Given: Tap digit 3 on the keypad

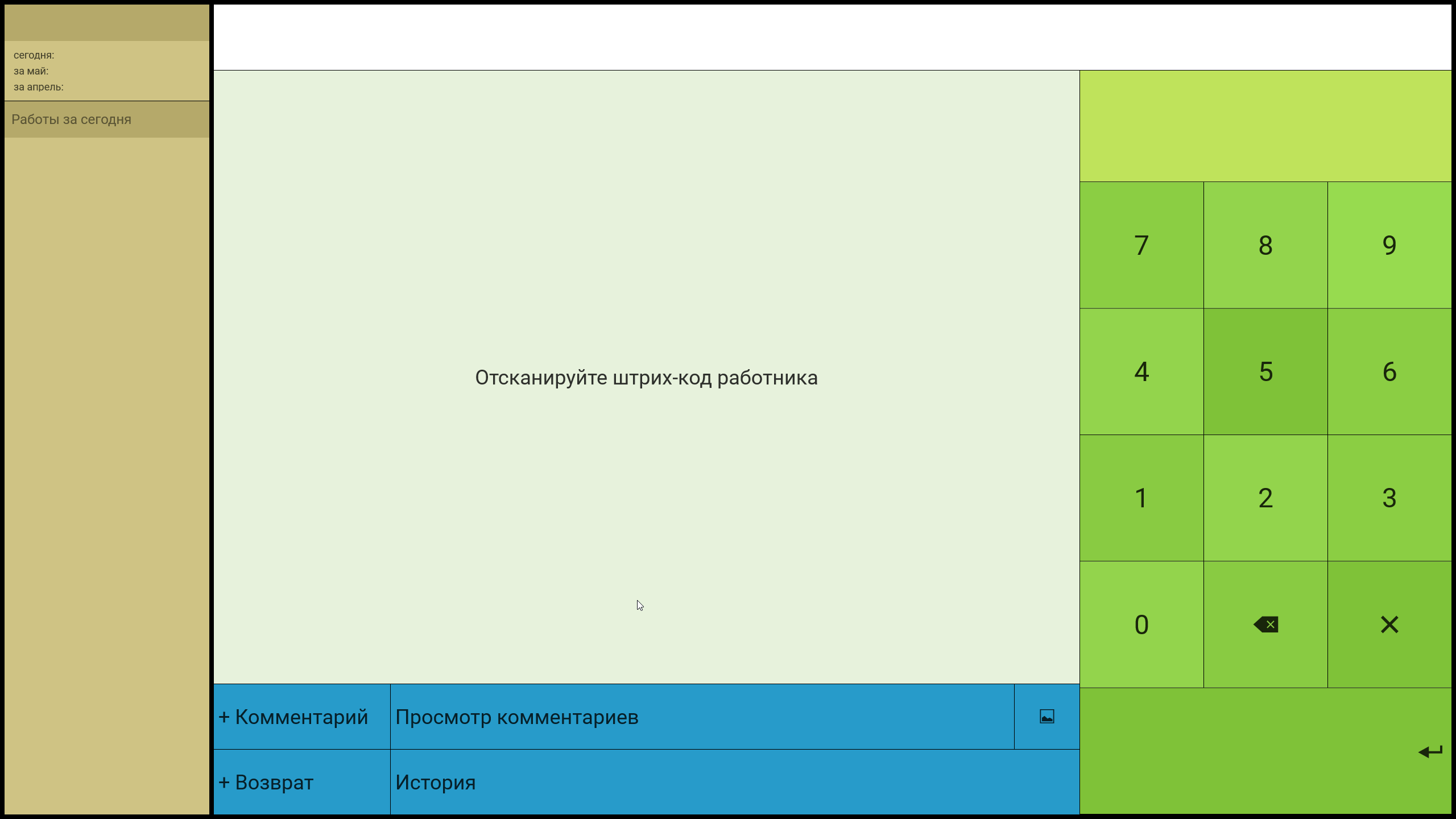Looking at the screenshot, I should tap(1389, 498).
